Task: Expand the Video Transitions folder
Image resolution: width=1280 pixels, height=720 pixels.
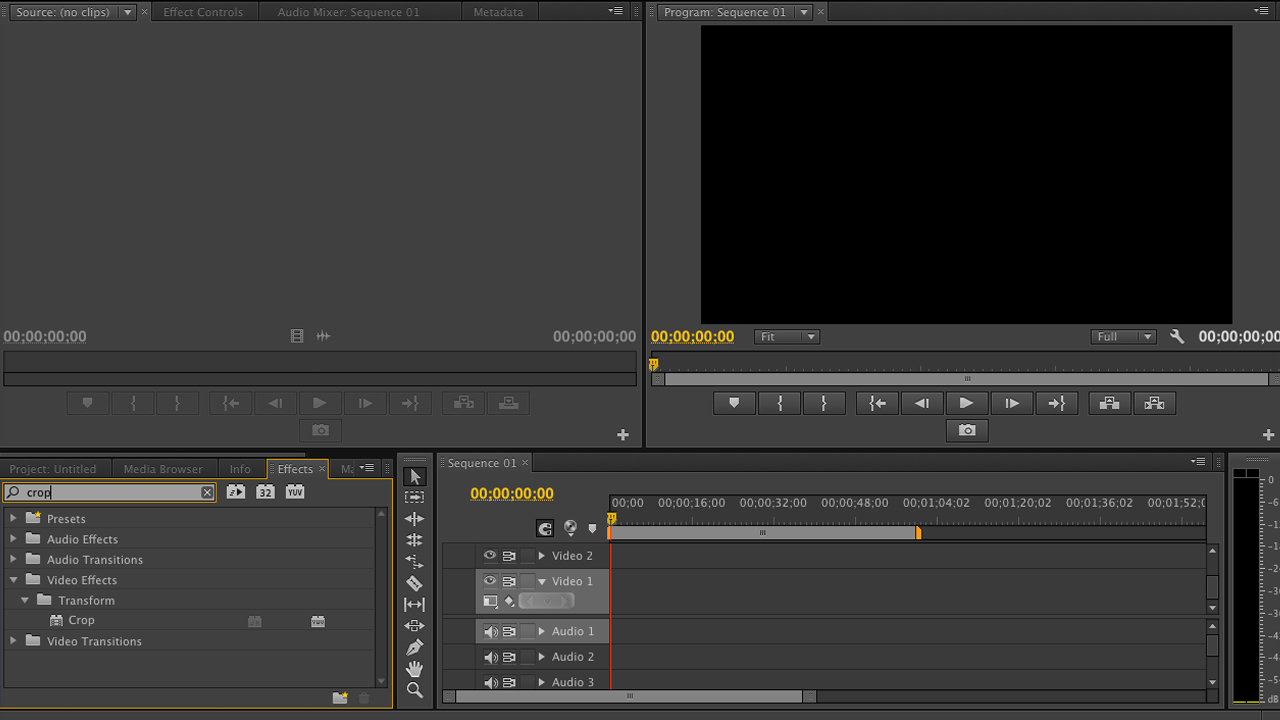Action: pos(13,641)
